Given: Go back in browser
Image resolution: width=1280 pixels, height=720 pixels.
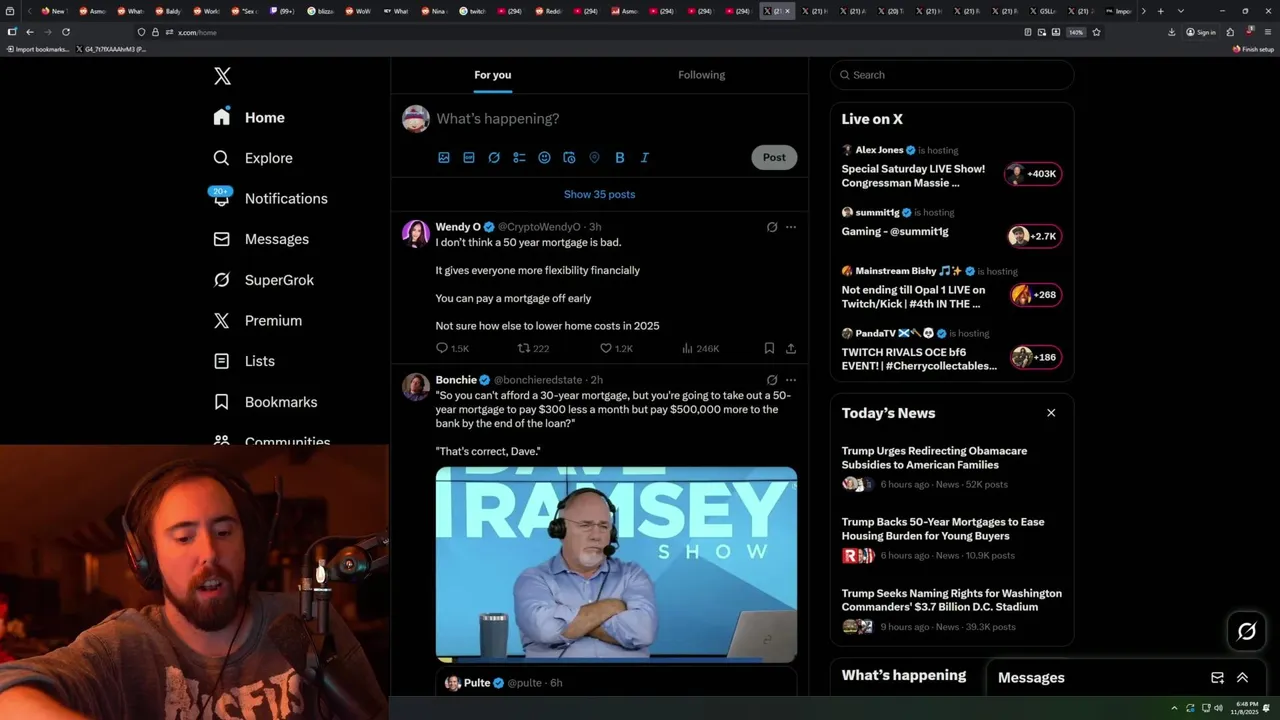Looking at the screenshot, I should [30, 32].
